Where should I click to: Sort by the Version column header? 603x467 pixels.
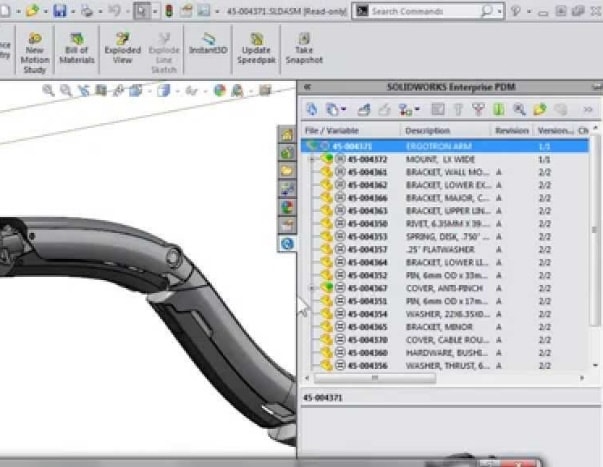tap(554, 130)
